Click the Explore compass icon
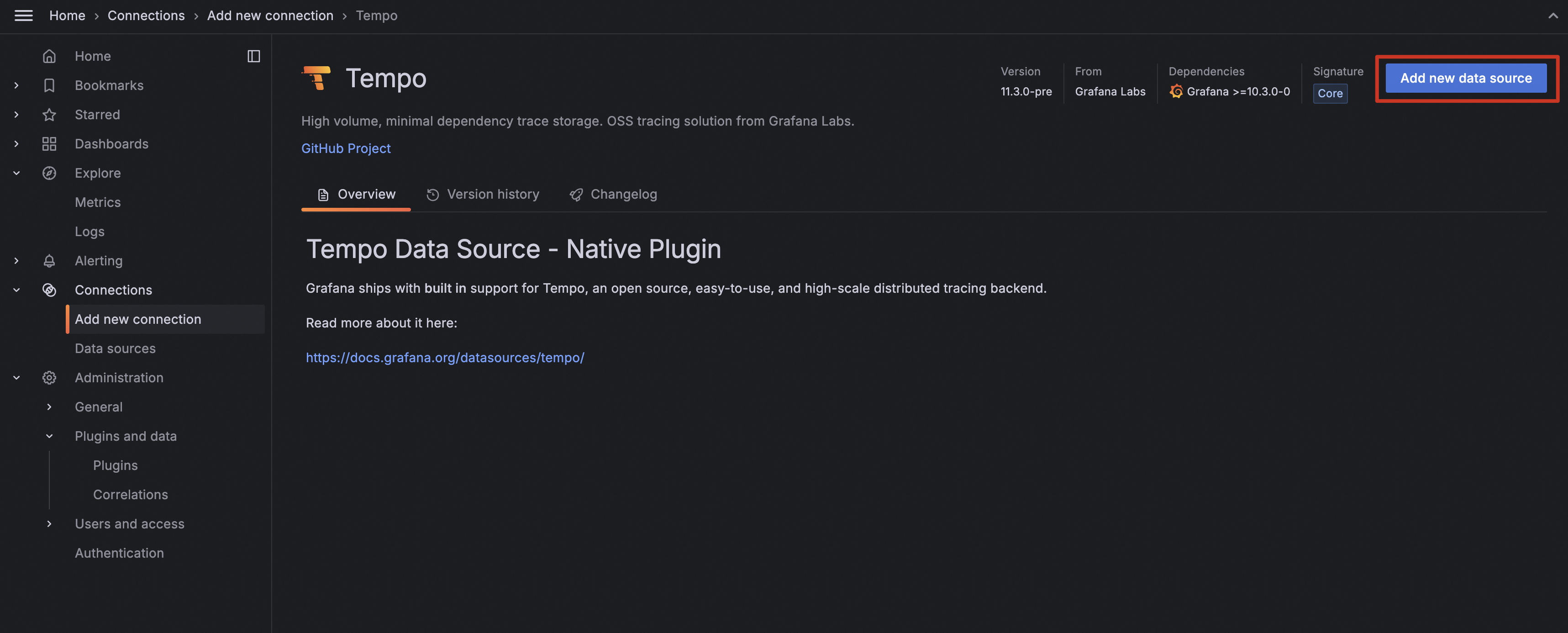The width and height of the screenshot is (1568, 633). 49,173
